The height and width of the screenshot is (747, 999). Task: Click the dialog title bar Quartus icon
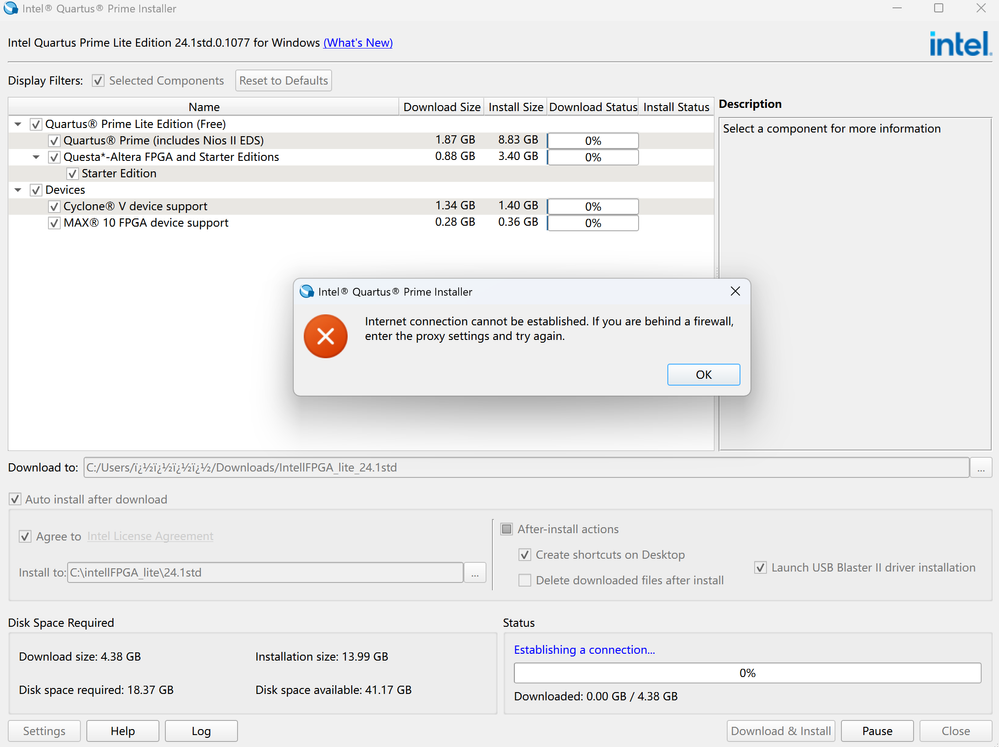[x=306, y=291]
